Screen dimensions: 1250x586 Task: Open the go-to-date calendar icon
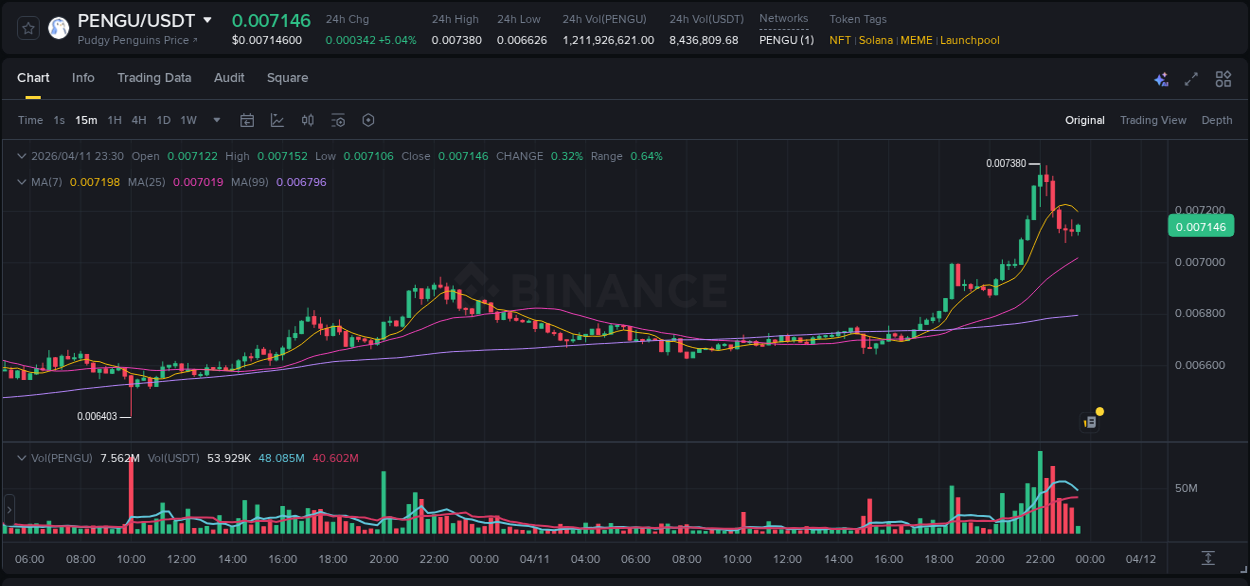coord(247,120)
